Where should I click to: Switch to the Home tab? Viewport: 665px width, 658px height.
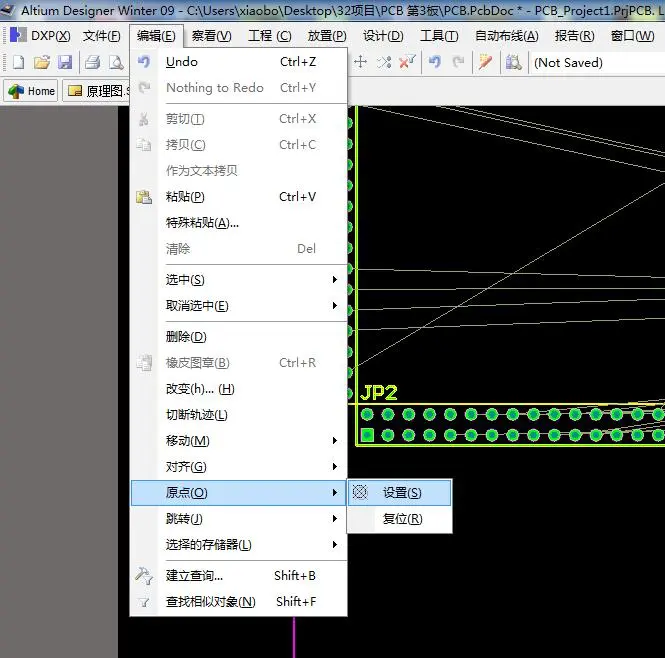click(x=32, y=91)
